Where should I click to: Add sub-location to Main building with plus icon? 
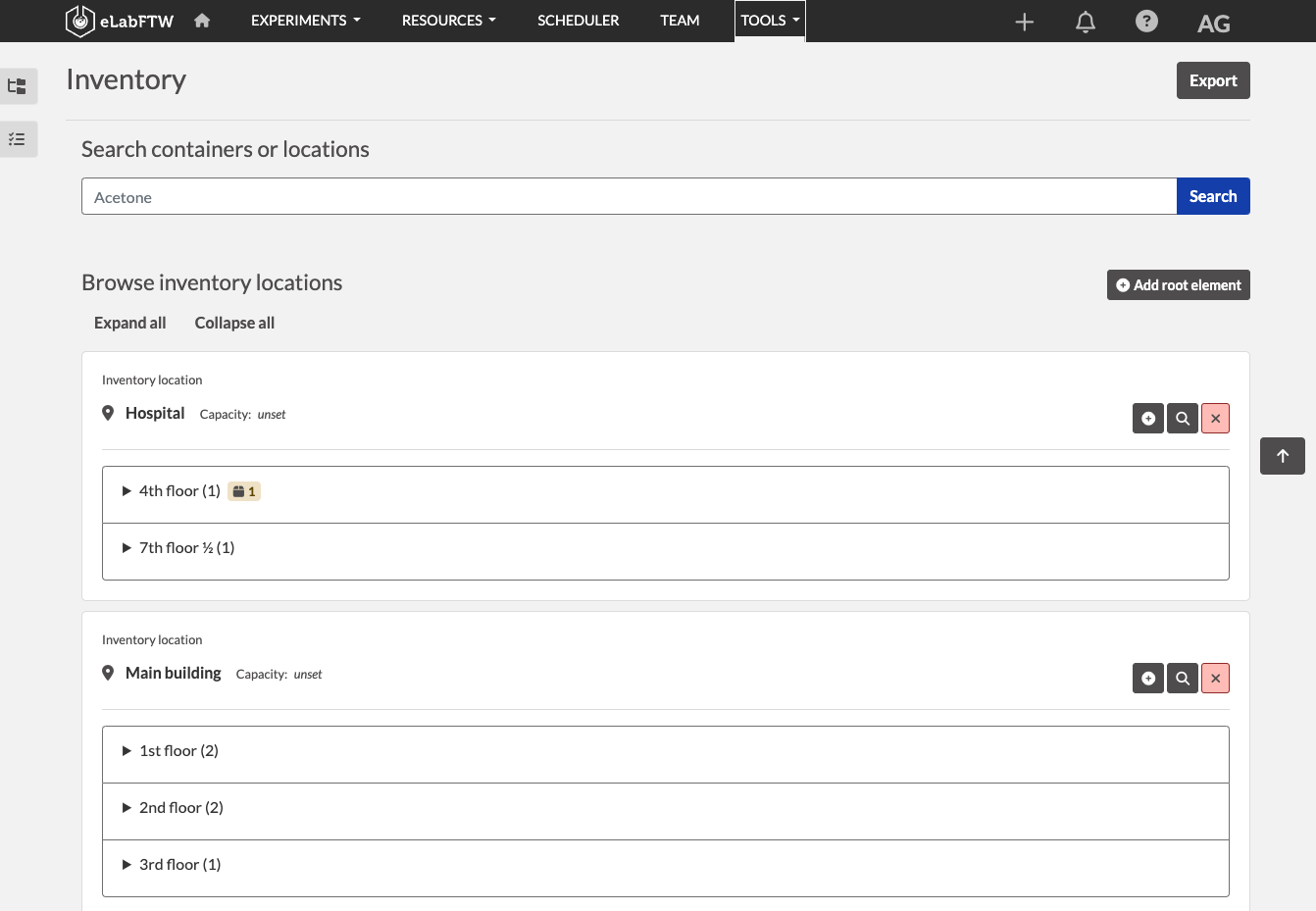point(1148,679)
